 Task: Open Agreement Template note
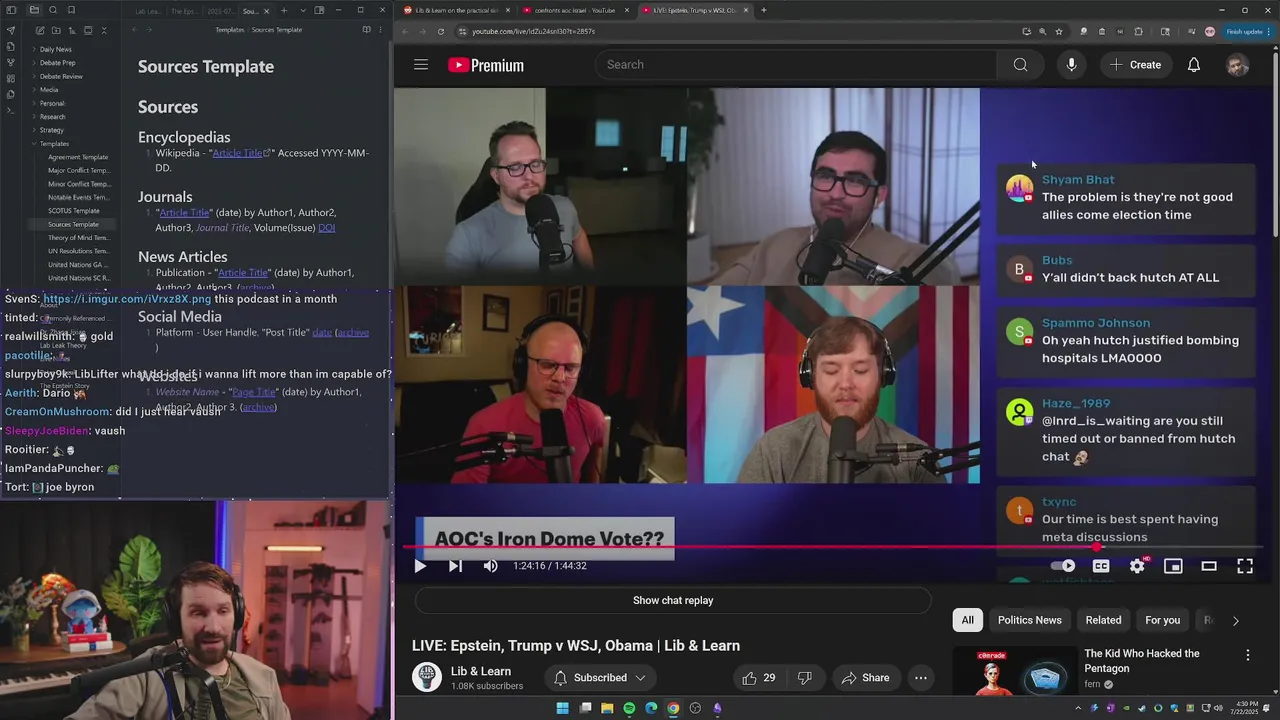78,157
